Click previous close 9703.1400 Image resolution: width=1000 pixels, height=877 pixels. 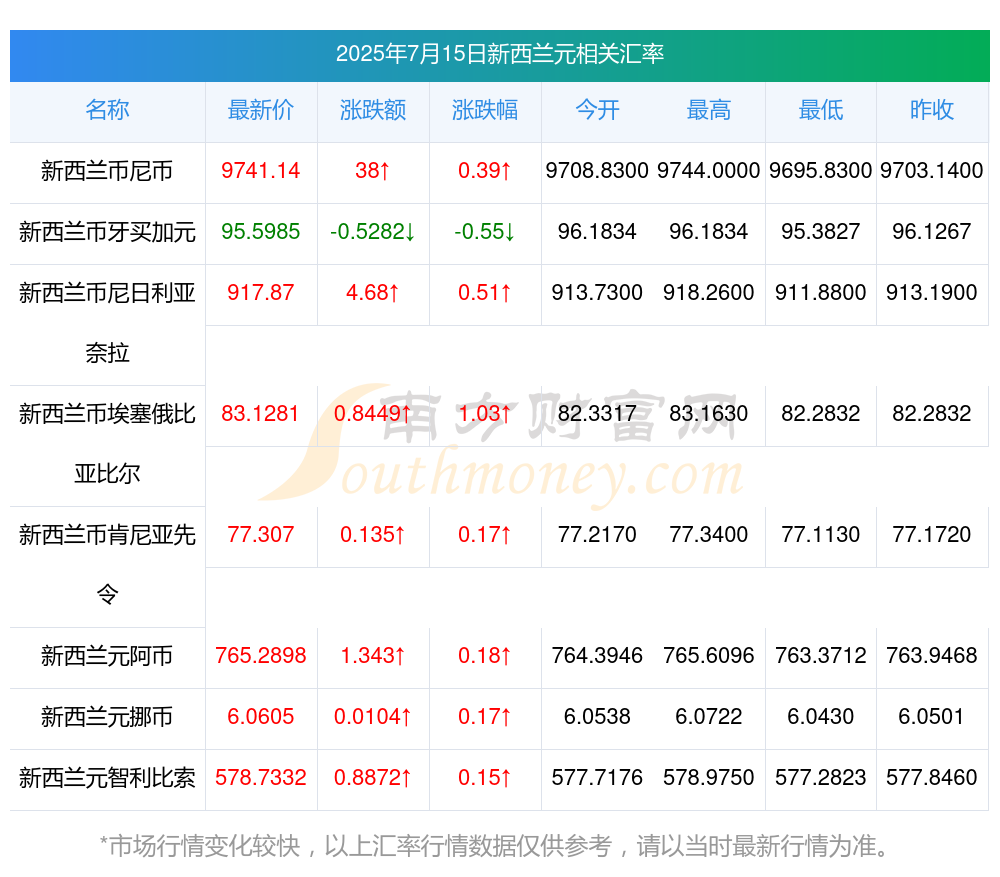(932, 171)
